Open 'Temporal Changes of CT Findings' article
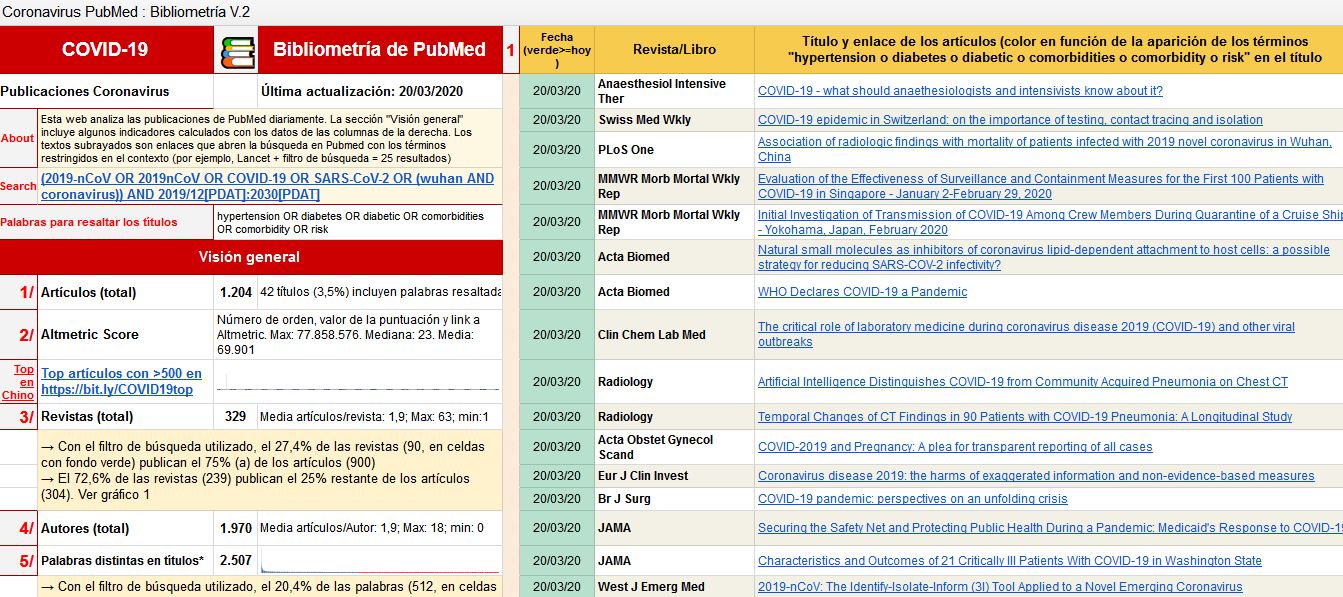1343x597 pixels. [1024, 417]
